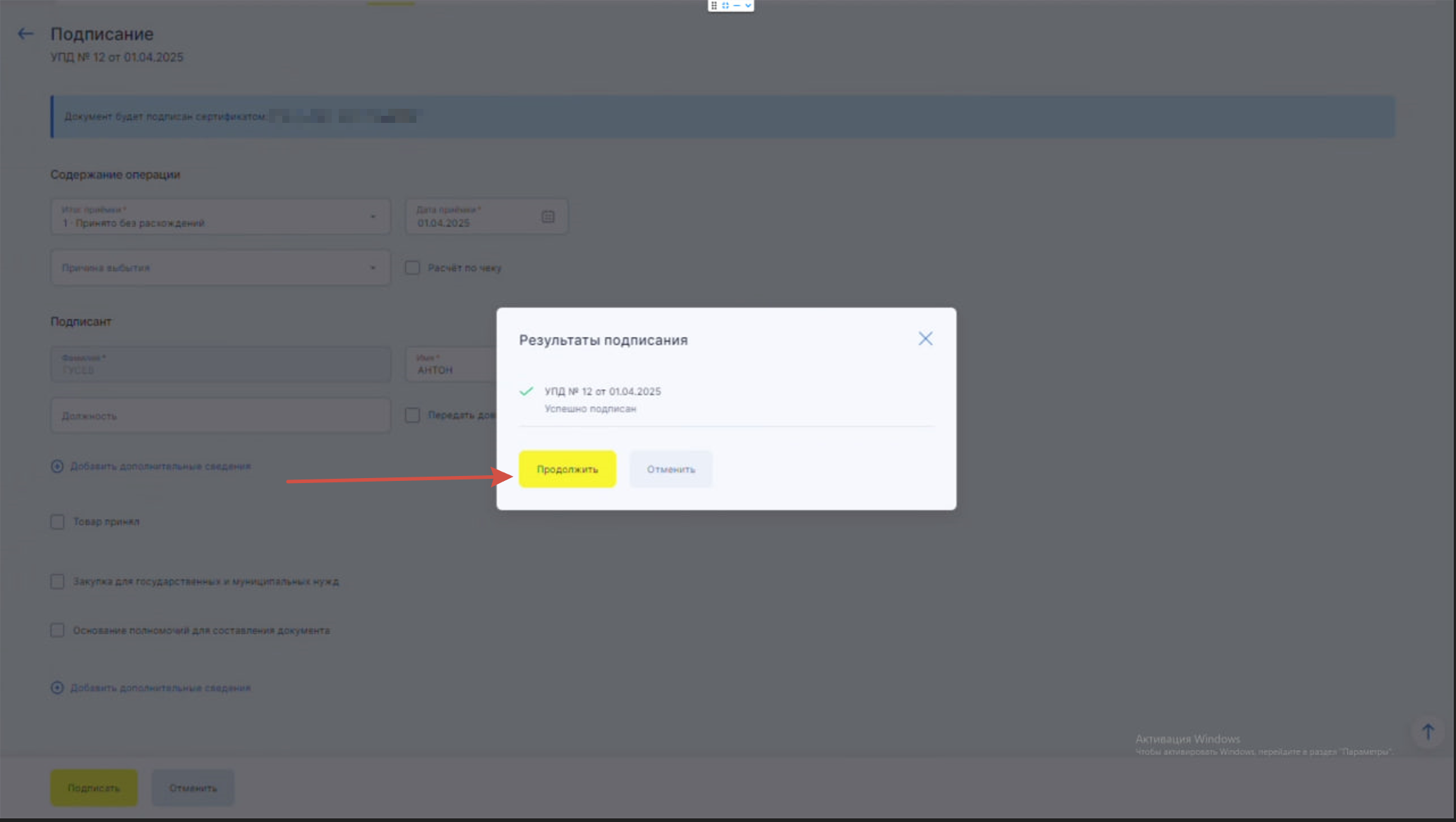
Task: Toggle the Передать checkbox next to Должность
Action: (x=412, y=415)
